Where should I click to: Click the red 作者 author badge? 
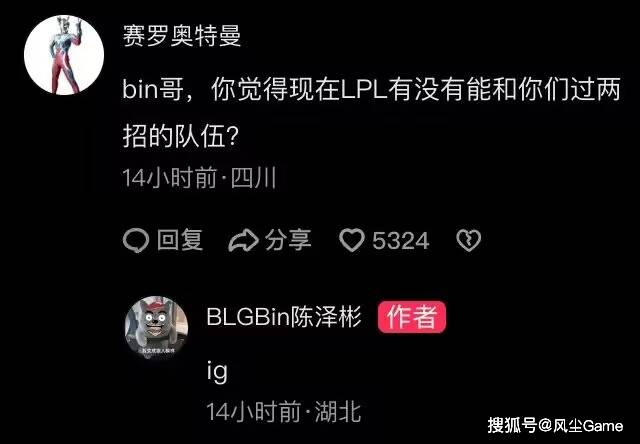412,317
